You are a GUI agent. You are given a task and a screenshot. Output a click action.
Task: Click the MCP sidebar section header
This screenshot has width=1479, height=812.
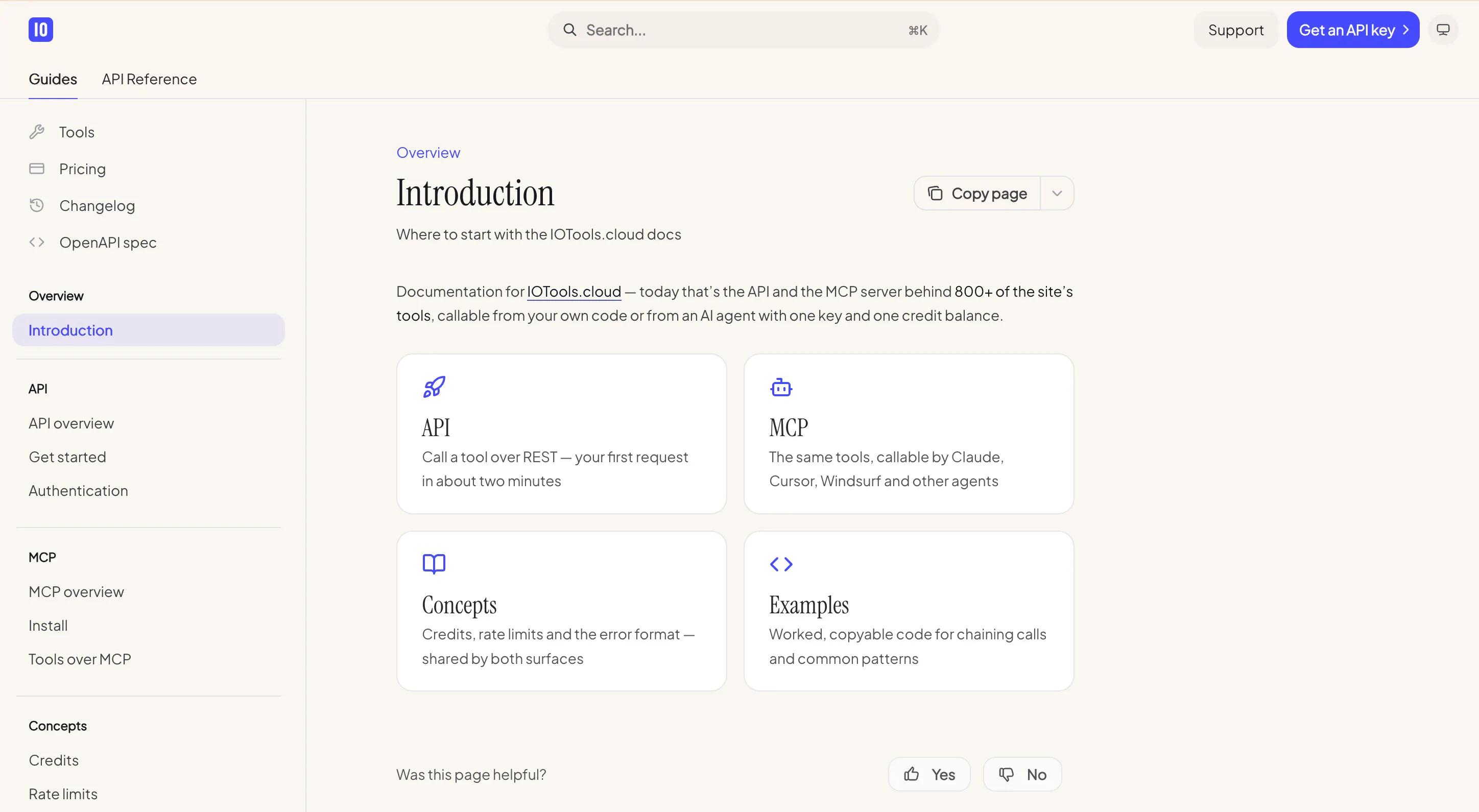42,558
